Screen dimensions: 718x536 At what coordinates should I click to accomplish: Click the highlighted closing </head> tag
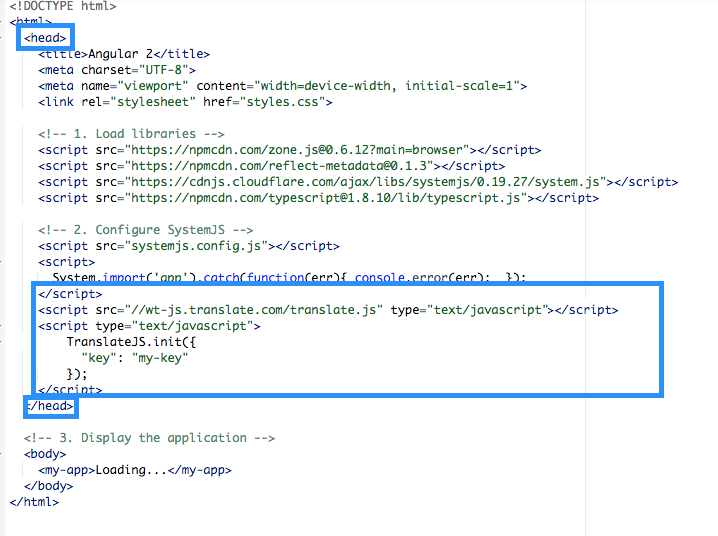point(49,406)
